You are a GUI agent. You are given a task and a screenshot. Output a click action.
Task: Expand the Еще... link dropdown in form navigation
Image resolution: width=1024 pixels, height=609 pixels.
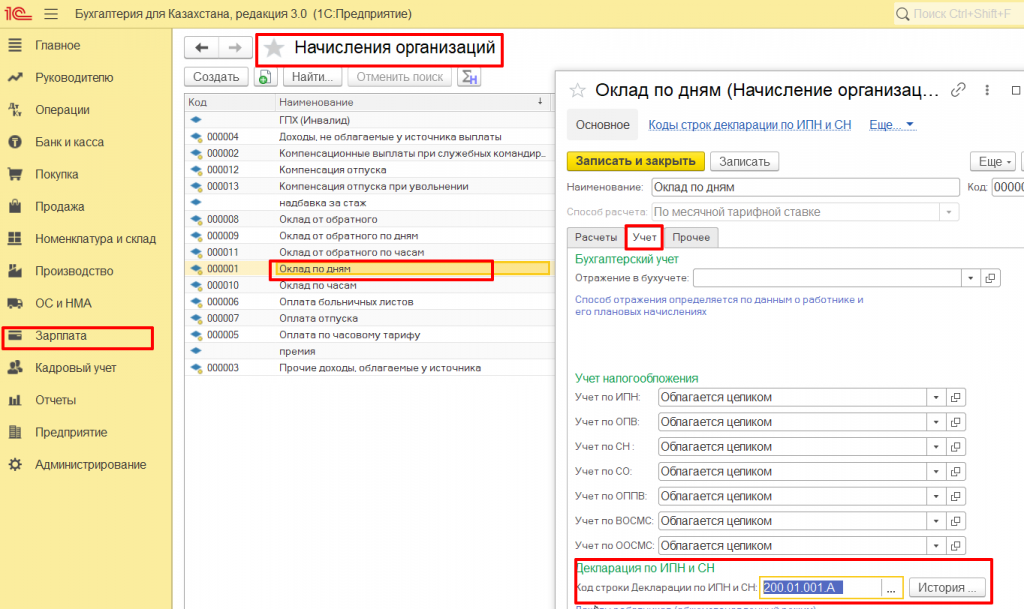pos(891,125)
